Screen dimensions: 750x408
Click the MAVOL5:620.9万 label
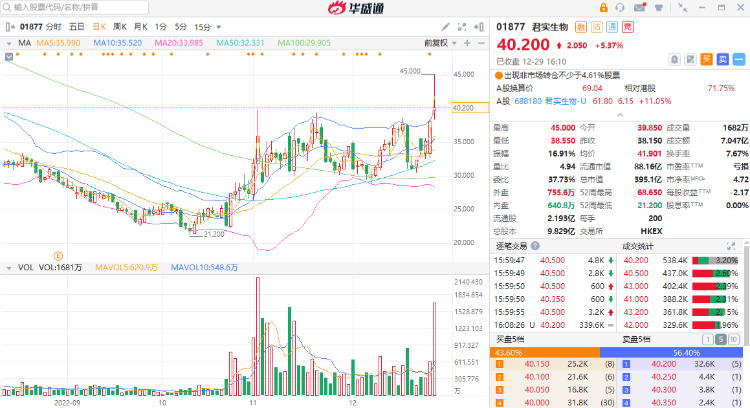coord(126,268)
